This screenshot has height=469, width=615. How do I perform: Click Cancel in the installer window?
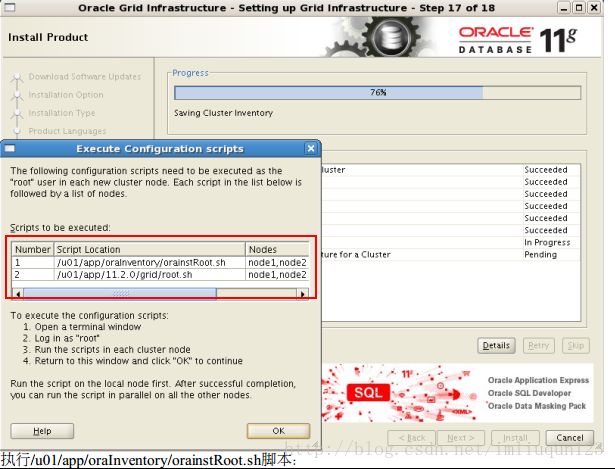click(x=570, y=438)
